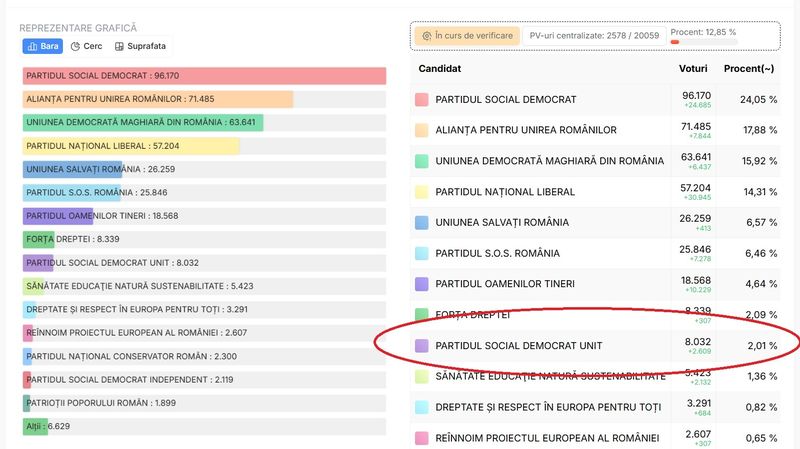This screenshot has width=800, height=449.
Task: Click the green swatch for Uniunea Democrată Maghiară
Action: (421, 161)
